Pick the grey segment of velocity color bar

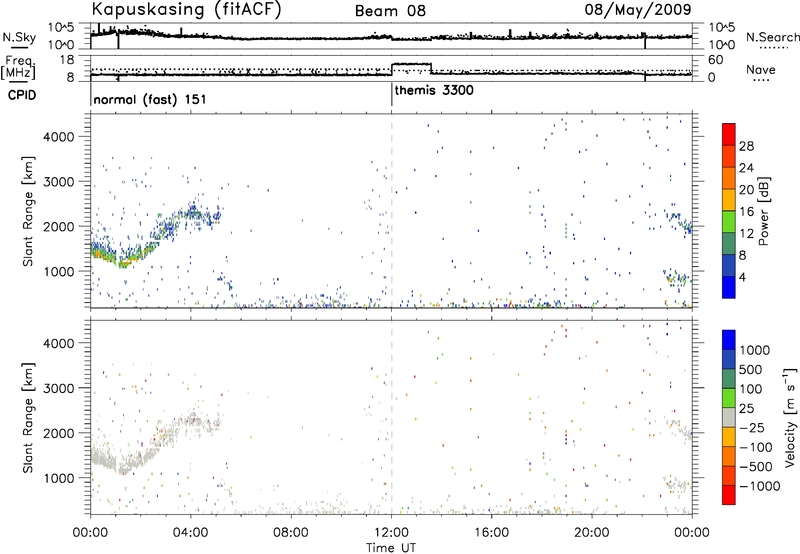click(x=729, y=417)
